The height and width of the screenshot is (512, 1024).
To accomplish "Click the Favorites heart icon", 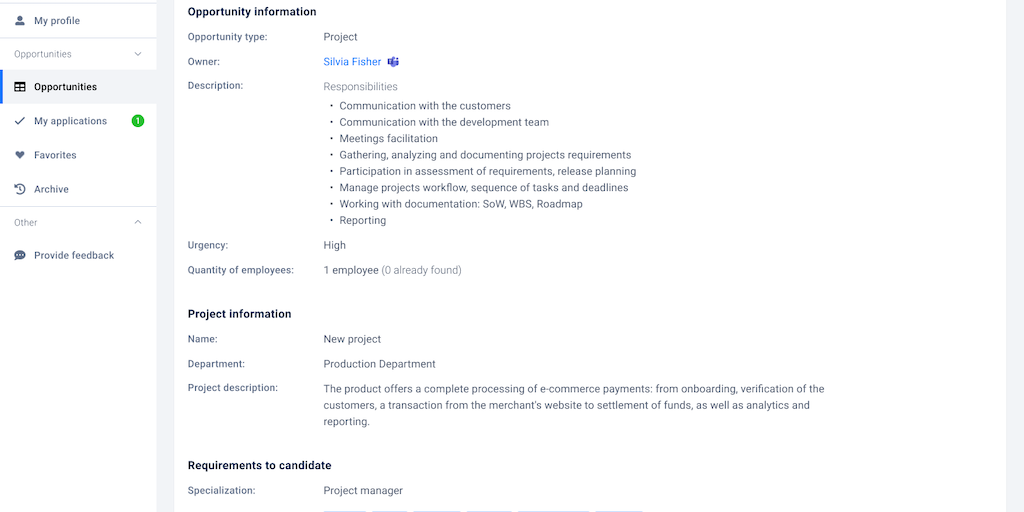I will 20,155.
